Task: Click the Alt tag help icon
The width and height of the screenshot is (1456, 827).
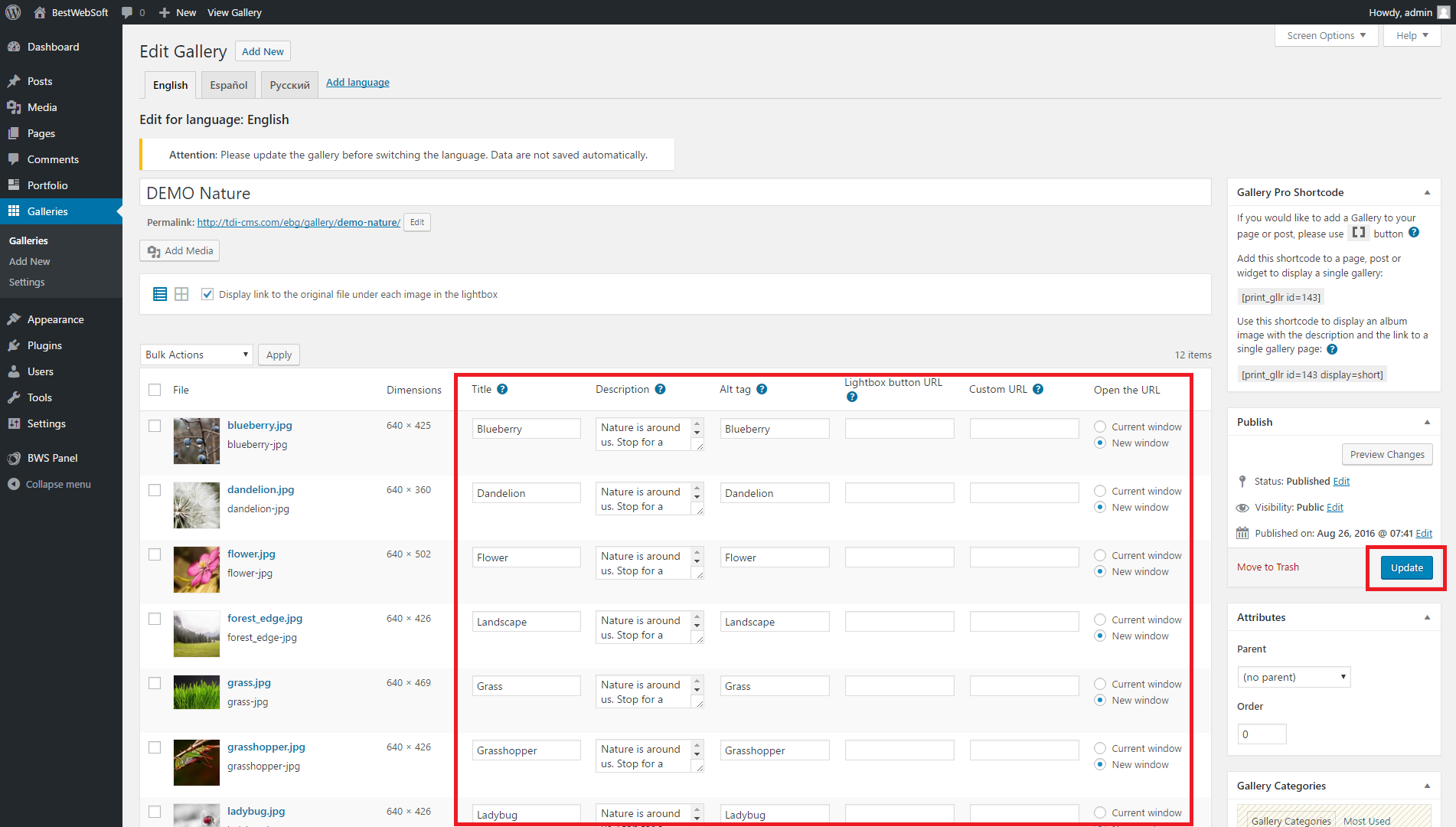Action: pyautogui.click(x=762, y=389)
